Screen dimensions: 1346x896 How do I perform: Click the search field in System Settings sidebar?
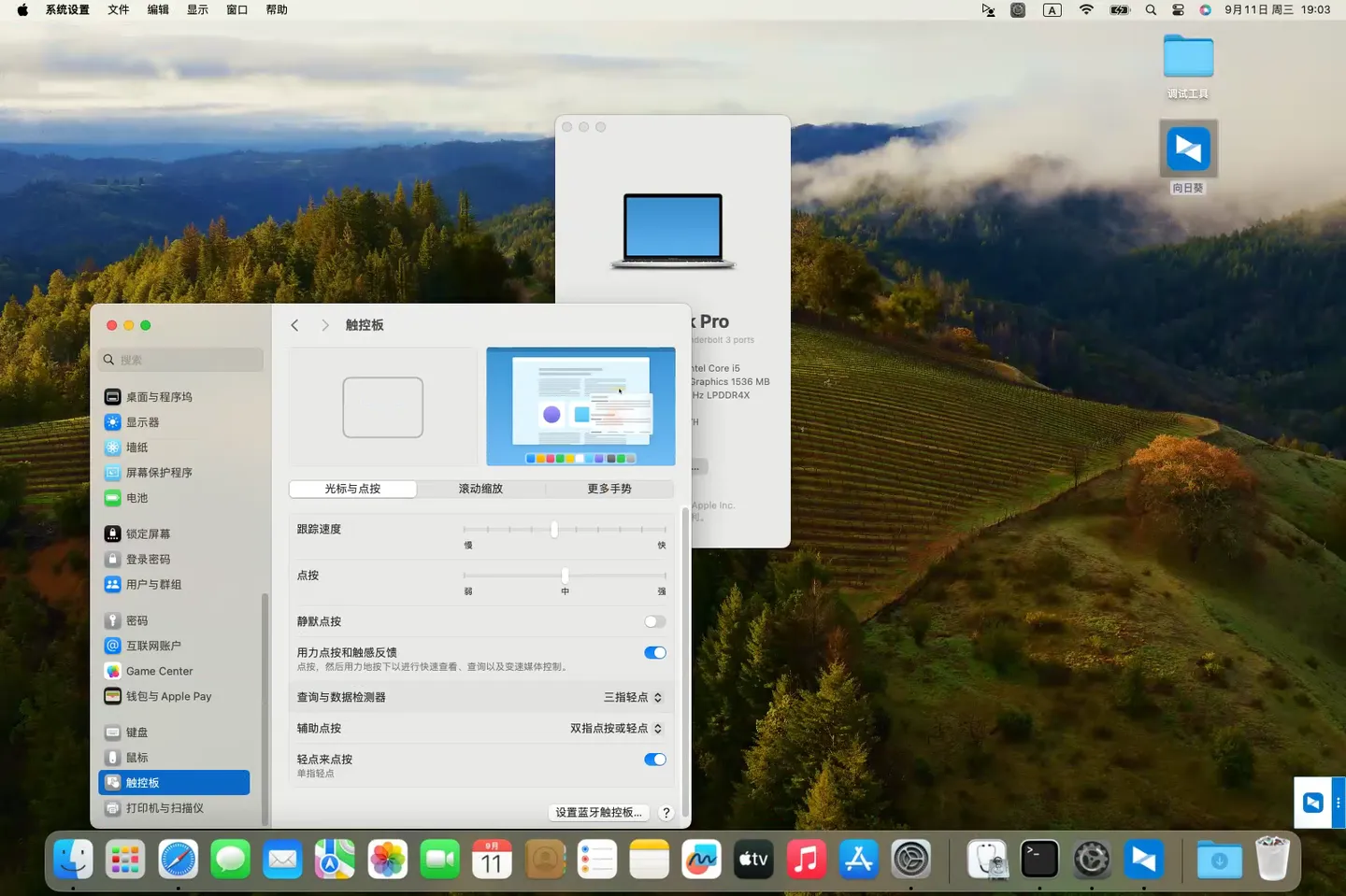tap(180, 359)
